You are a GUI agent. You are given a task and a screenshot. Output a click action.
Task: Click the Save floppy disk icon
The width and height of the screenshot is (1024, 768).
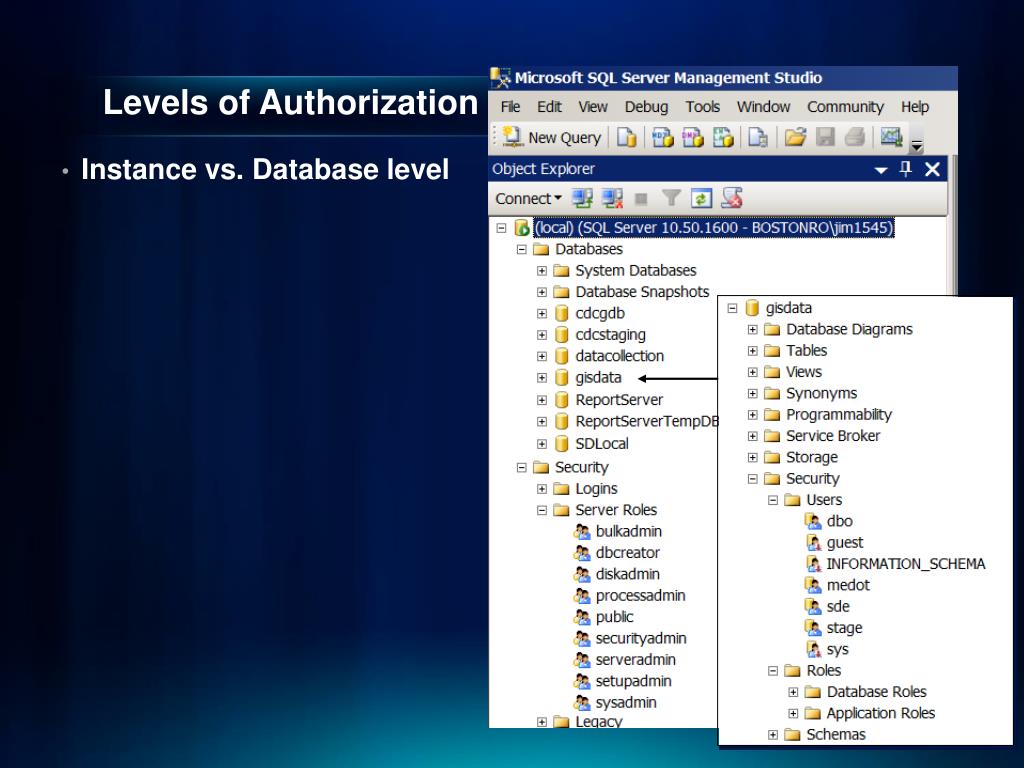(825, 137)
